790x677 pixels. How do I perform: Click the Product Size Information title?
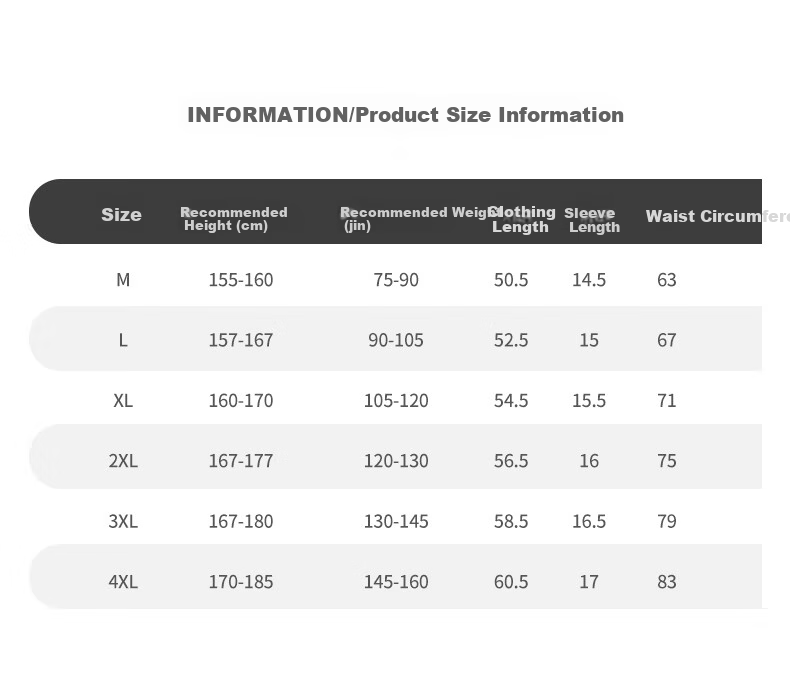[406, 115]
